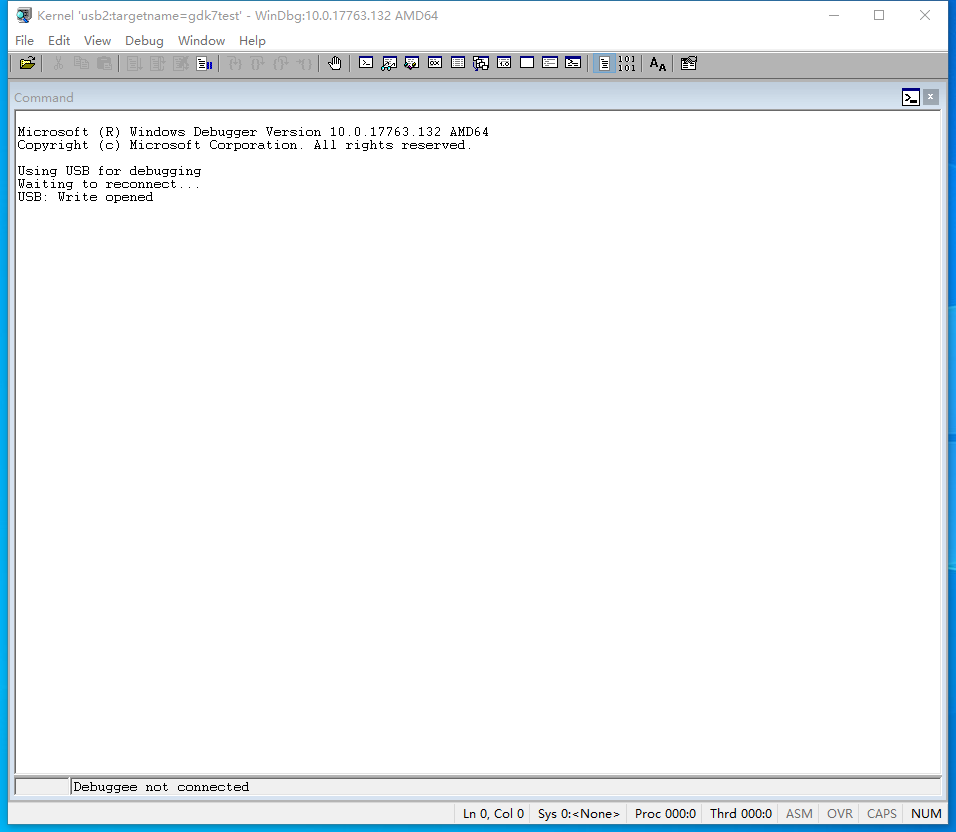
Task: Open the Options toolbar icon
Action: click(x=688, y=63)
